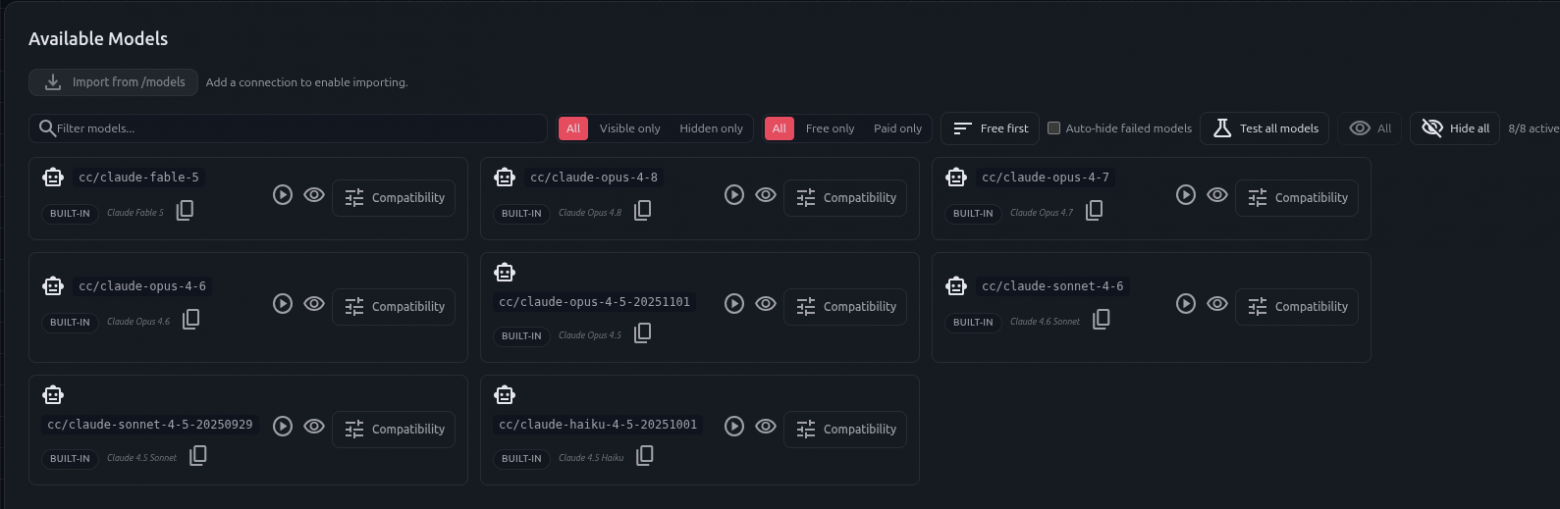Click the robot icon on cc/claude-haiku-4-5-20251001 card
Viewport: 1560px width, 509px height.
click(505, 396)
